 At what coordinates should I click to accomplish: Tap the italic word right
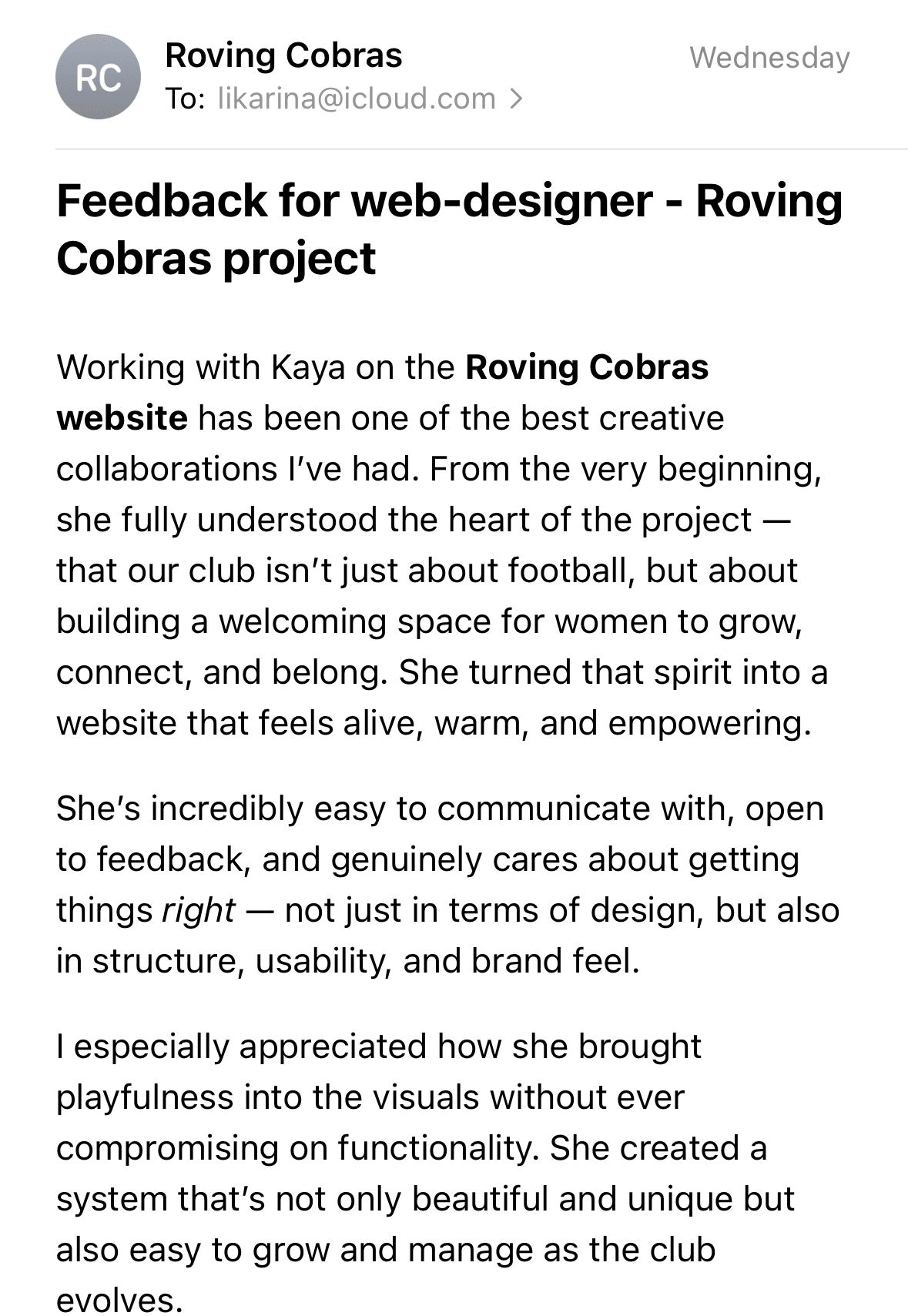198,911
